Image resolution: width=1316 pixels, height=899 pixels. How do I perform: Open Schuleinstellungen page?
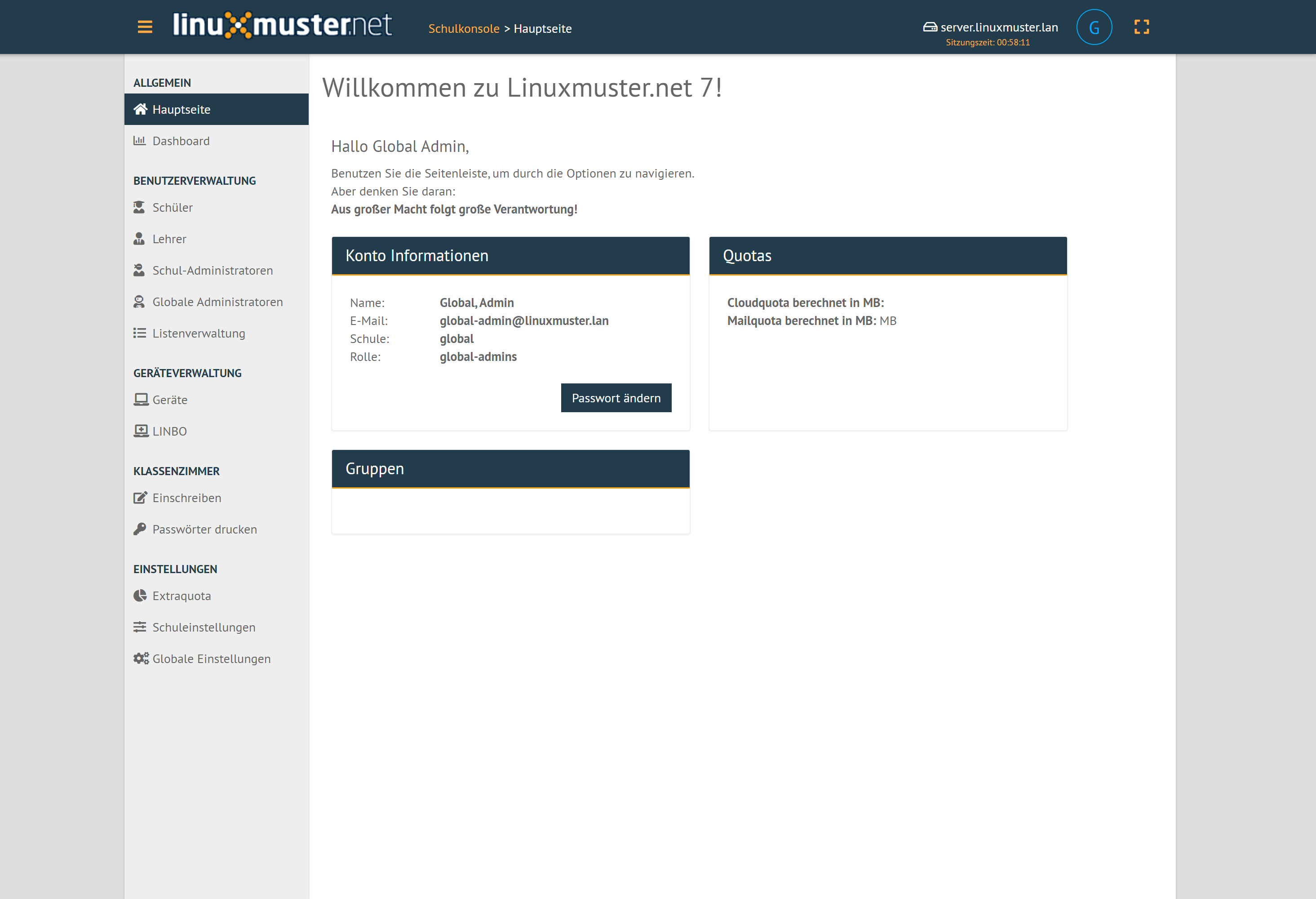(216, 627)
